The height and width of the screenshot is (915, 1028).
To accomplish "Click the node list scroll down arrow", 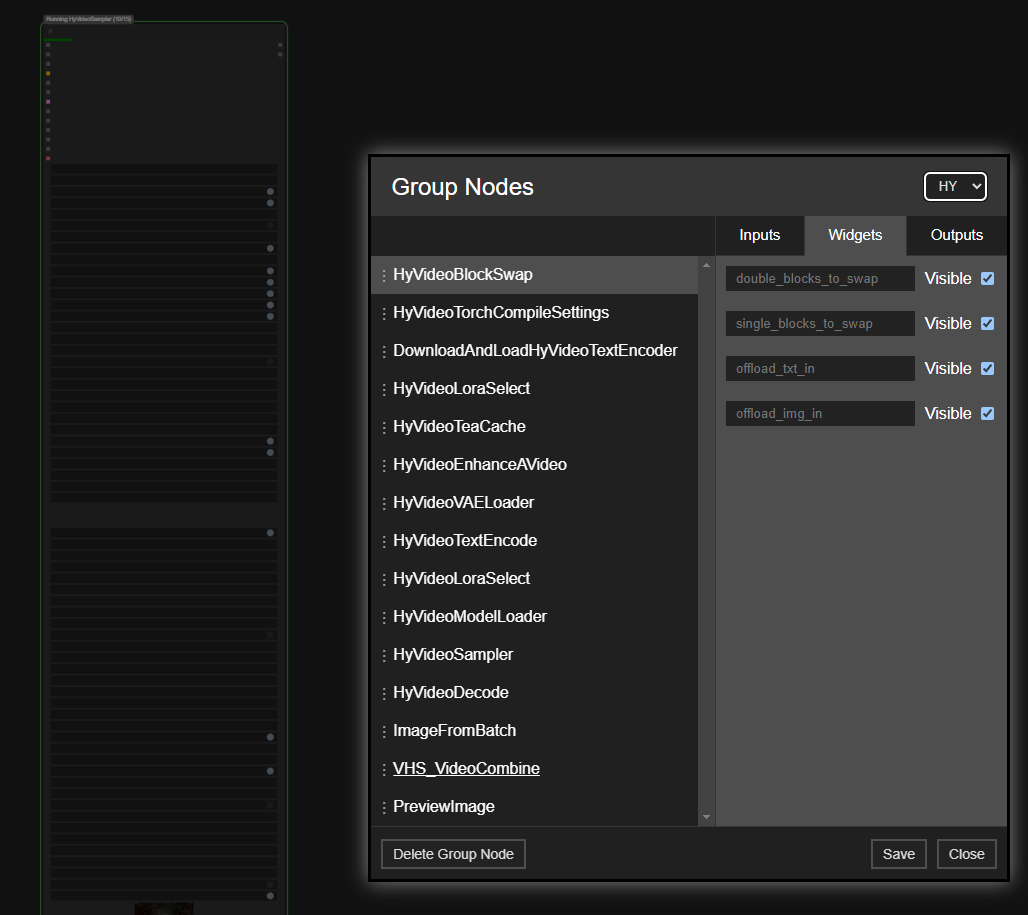I will [x=706, y=817].
